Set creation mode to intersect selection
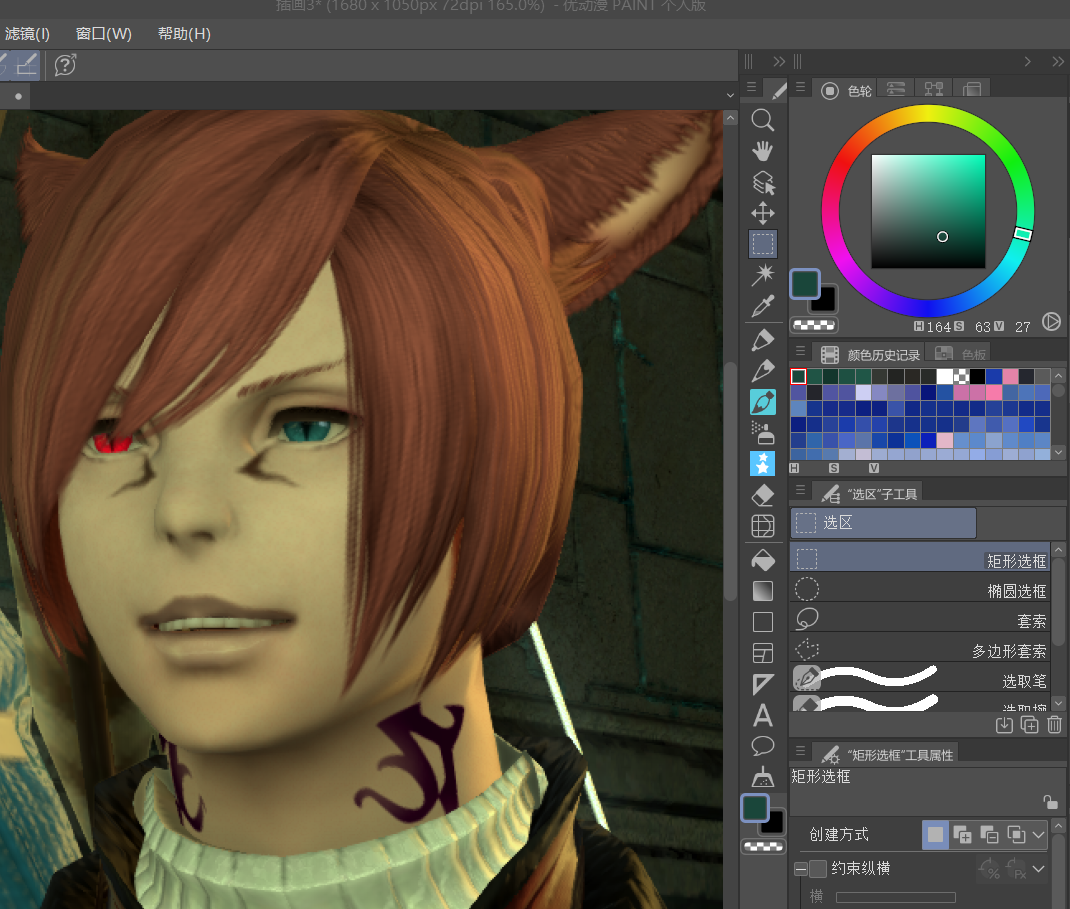Viewport: 1070px width, 909px height. [1015, 835]
